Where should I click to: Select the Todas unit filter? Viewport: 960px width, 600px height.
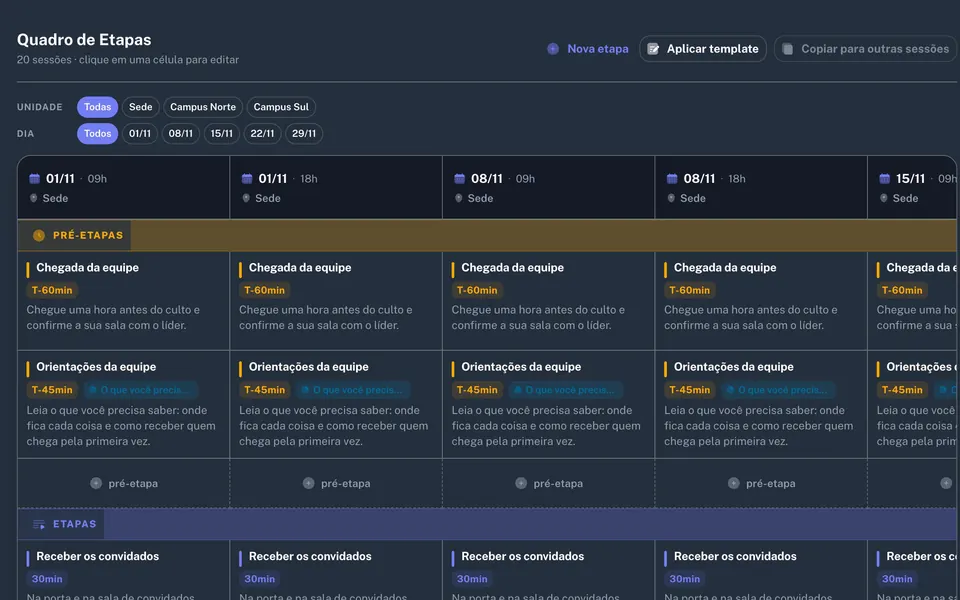coord(97,107)
